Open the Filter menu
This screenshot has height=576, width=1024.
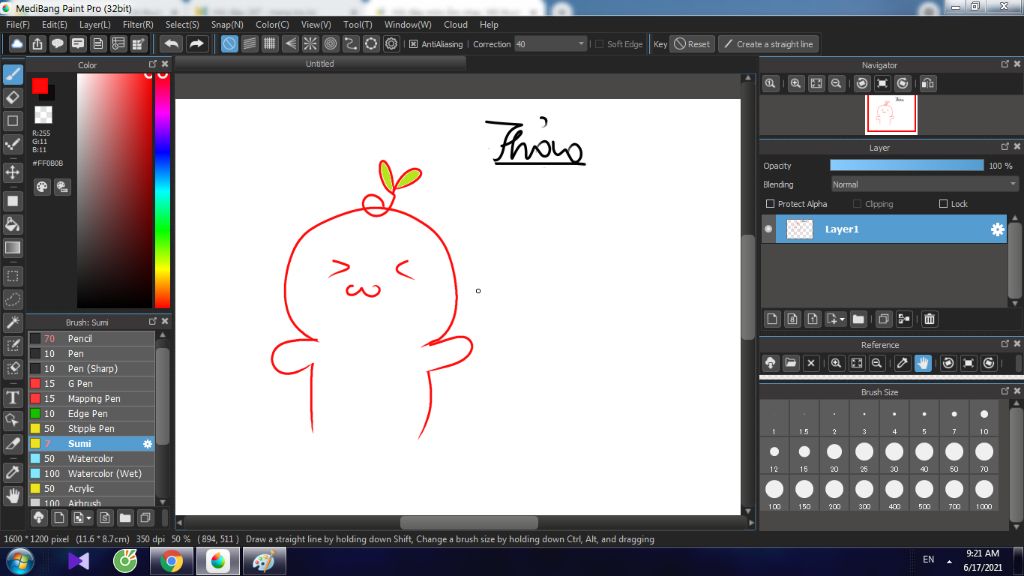point(138,25)
